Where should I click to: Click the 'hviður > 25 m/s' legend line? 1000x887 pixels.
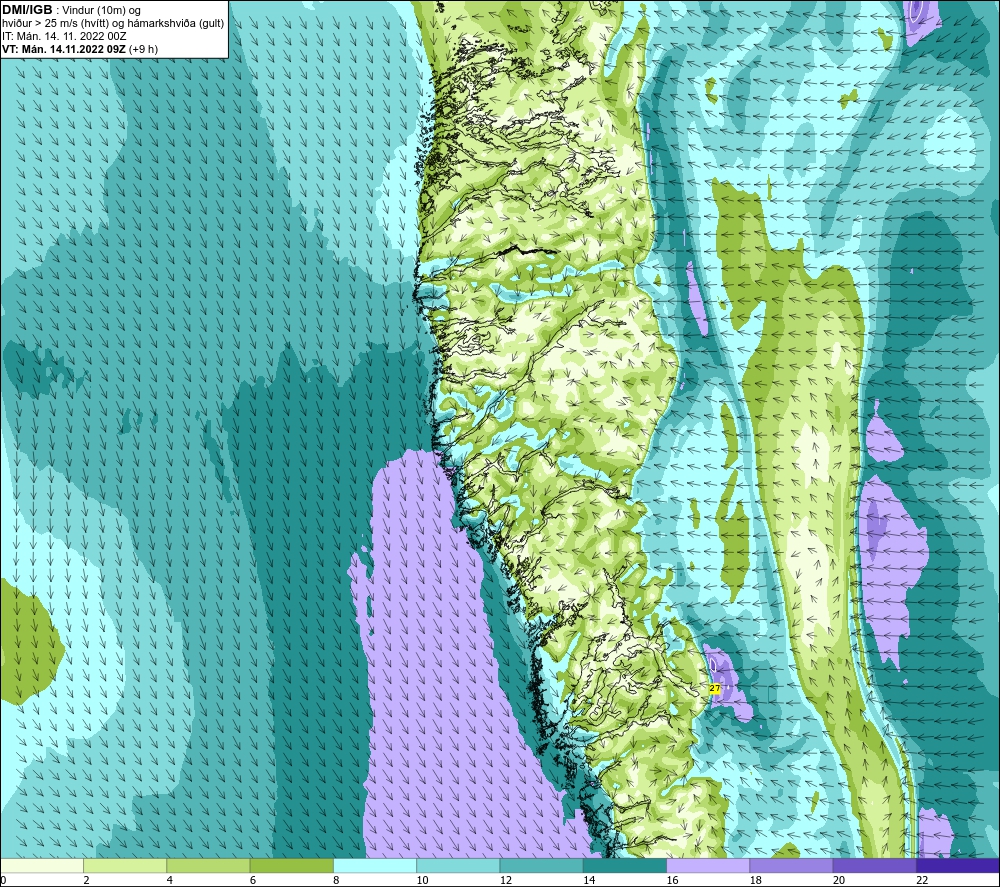pos(113,24)
